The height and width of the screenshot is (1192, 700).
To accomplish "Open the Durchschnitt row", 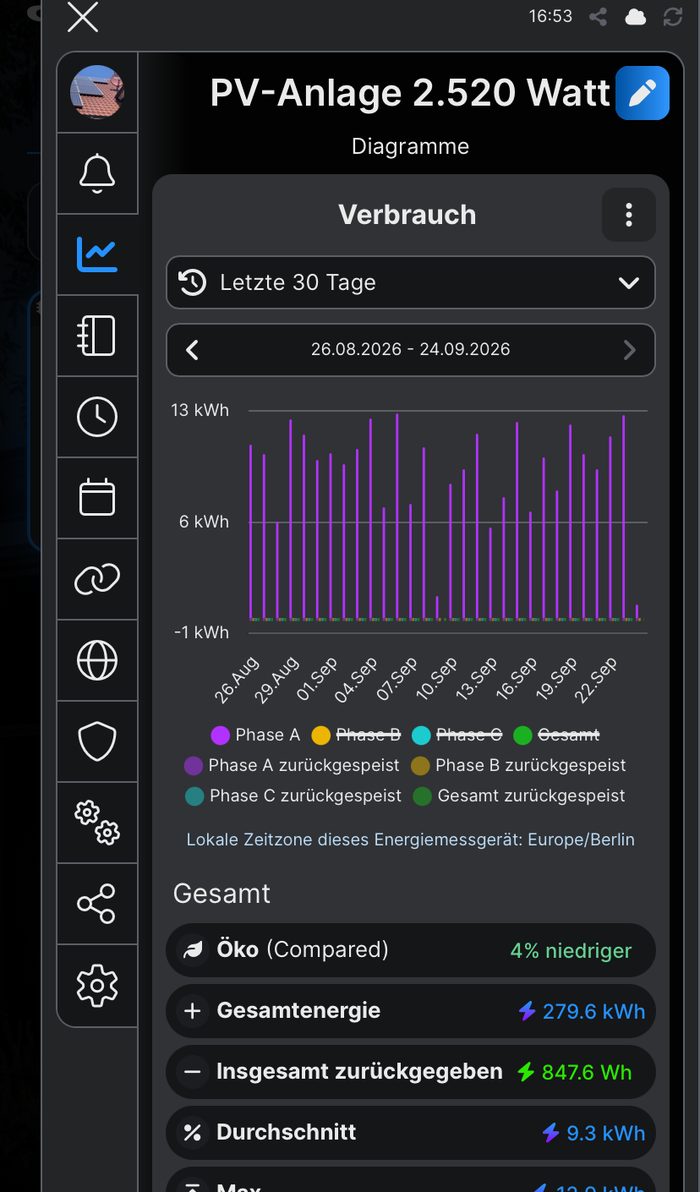I will point(410,1133).
